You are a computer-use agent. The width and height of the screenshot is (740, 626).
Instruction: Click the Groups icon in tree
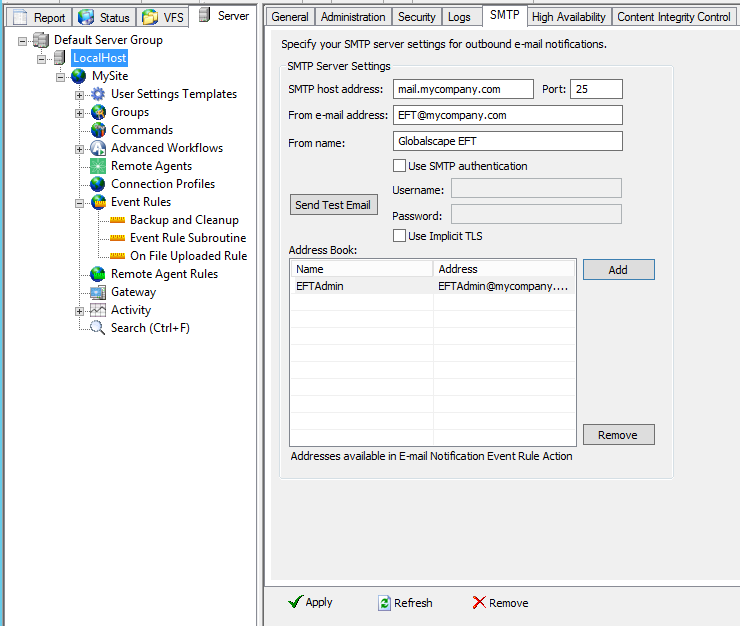point(98,112)
